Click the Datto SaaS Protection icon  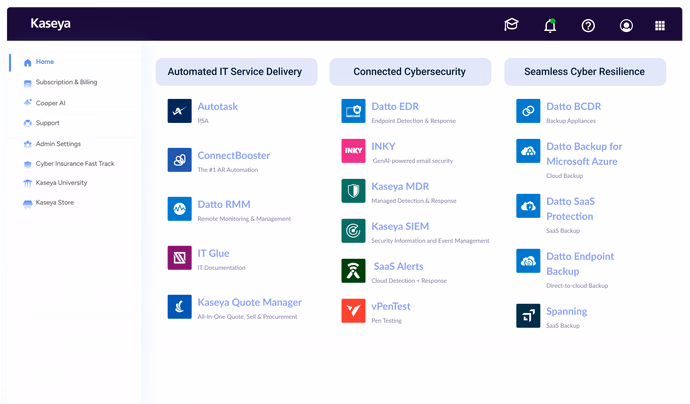point(528,206)
